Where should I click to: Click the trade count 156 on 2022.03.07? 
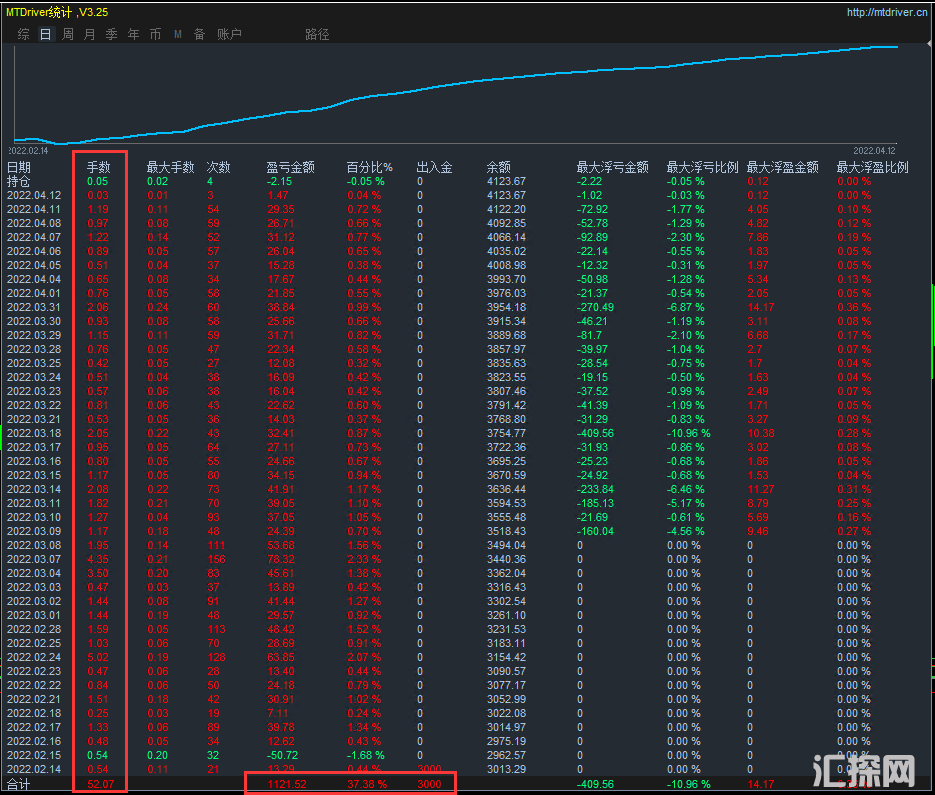click(x=216, y=559)
